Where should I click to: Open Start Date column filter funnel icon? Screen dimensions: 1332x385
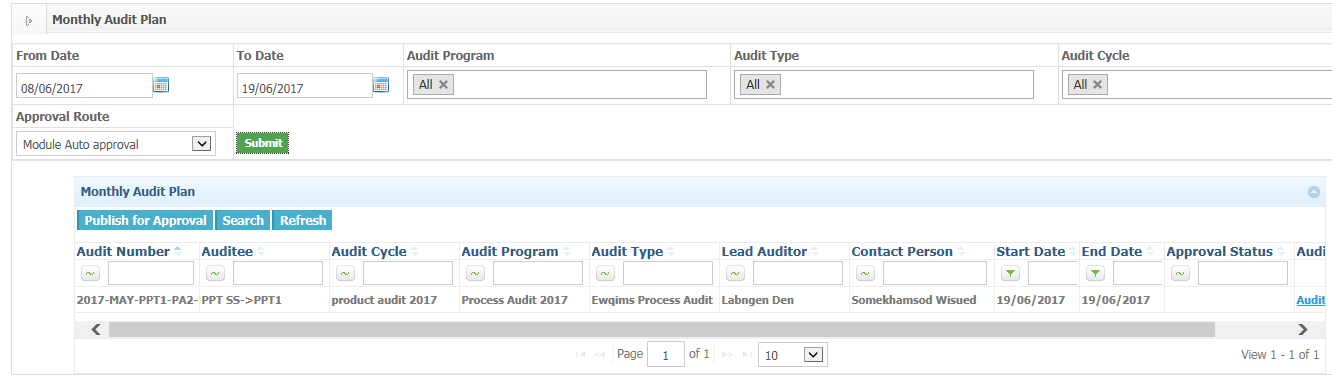tap(1010, 273)
